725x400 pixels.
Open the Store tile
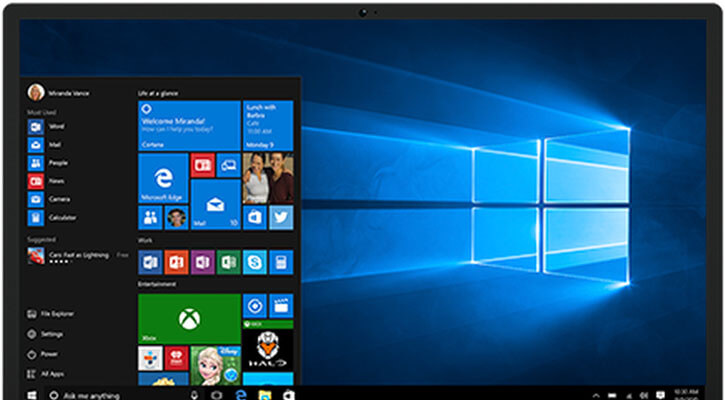[x=255, y=217]
